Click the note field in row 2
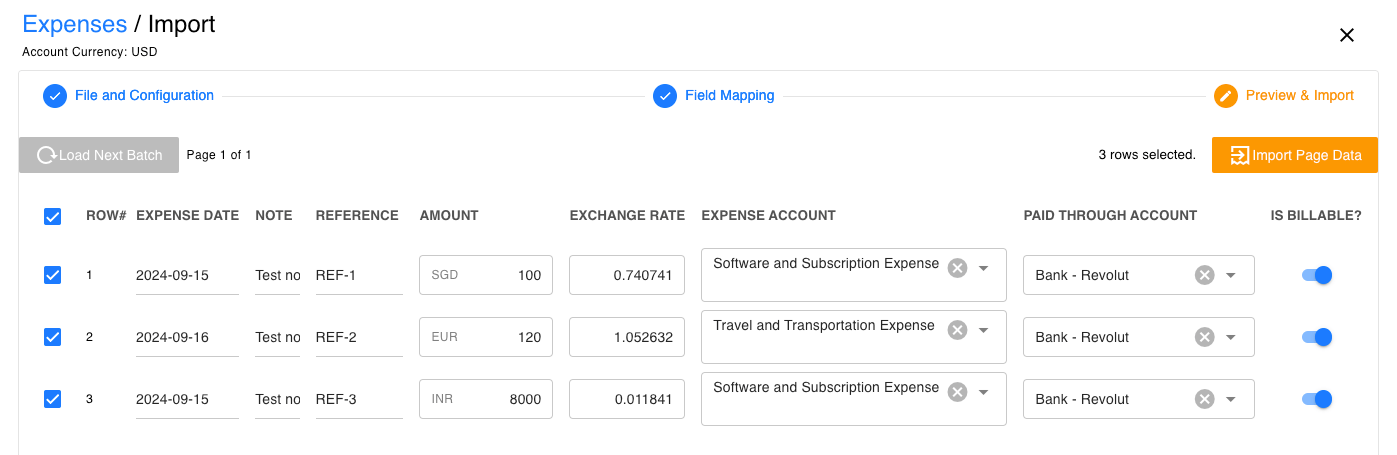The image size is (1397, 455). click(278, 337)
